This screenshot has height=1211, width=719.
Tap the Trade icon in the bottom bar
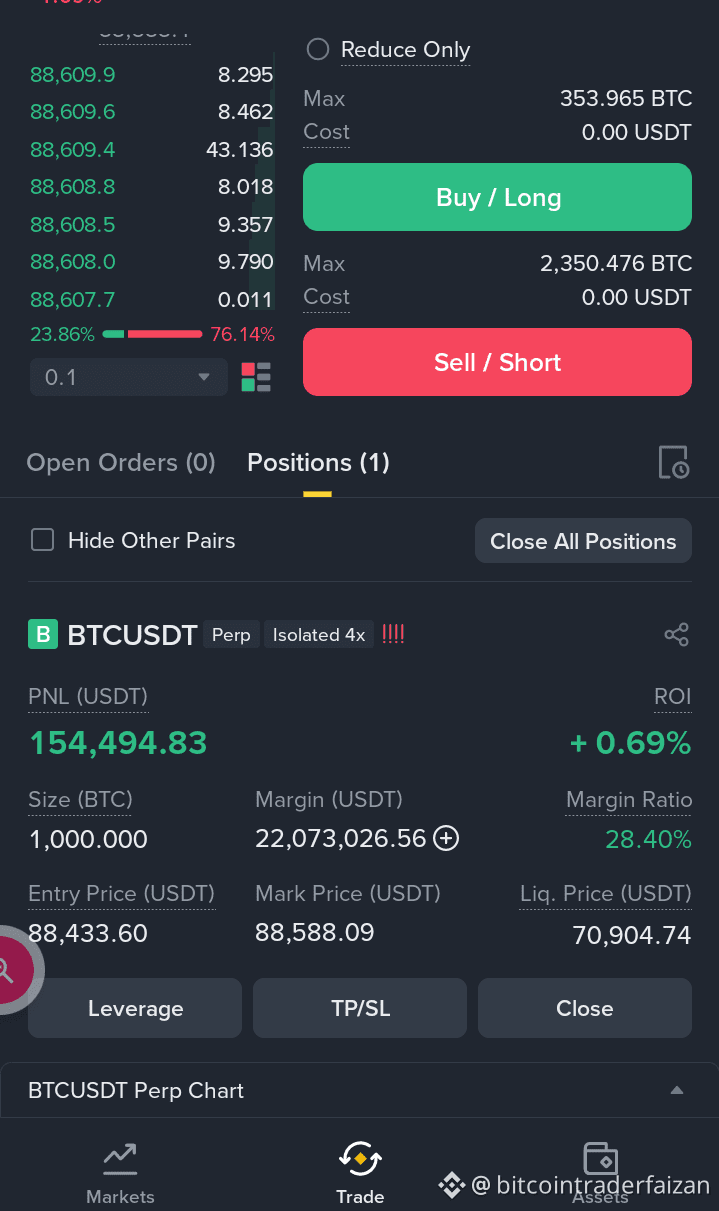[x=360, y=1159]
